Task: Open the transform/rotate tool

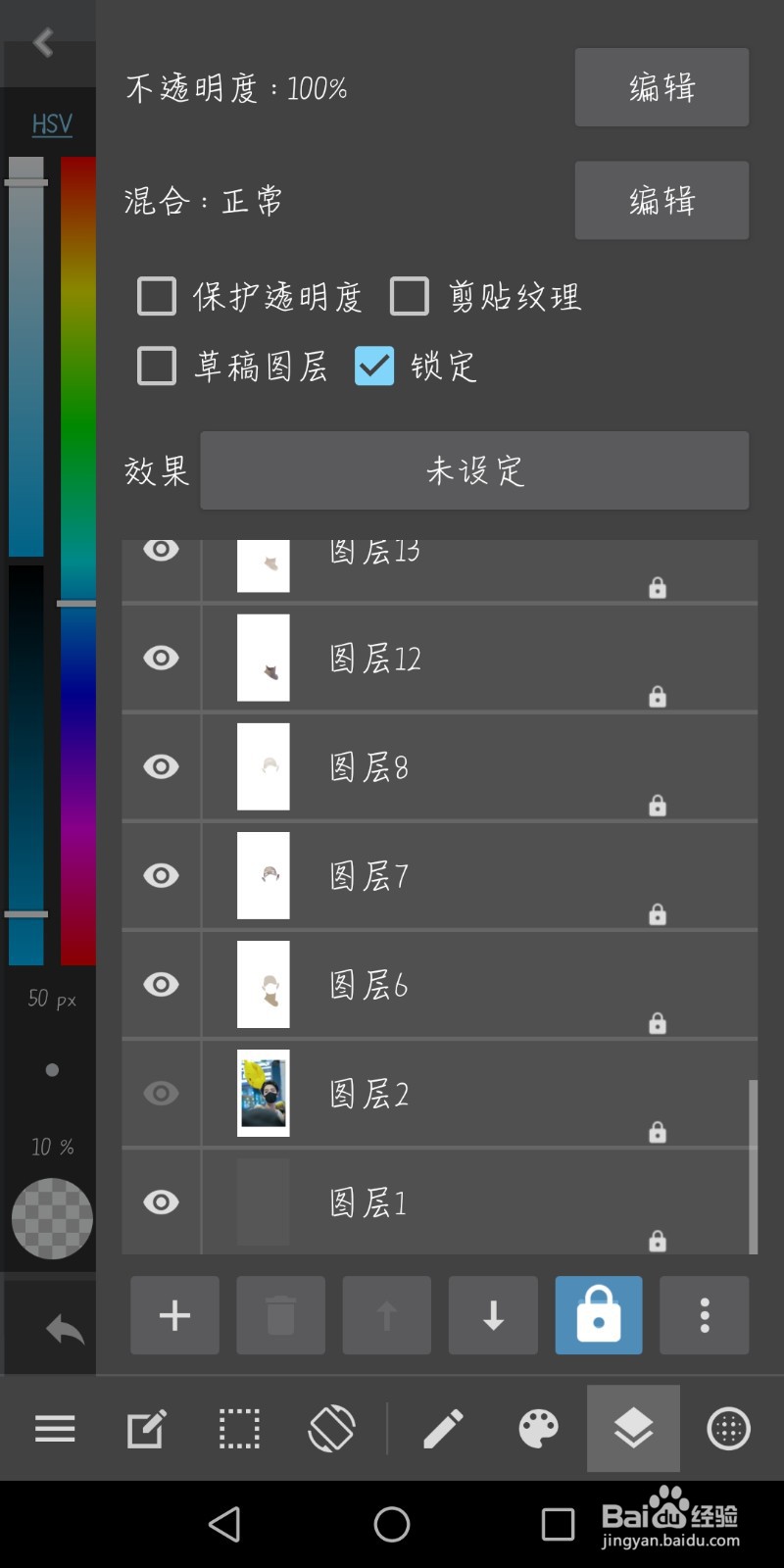Action: click(330, 1429)
